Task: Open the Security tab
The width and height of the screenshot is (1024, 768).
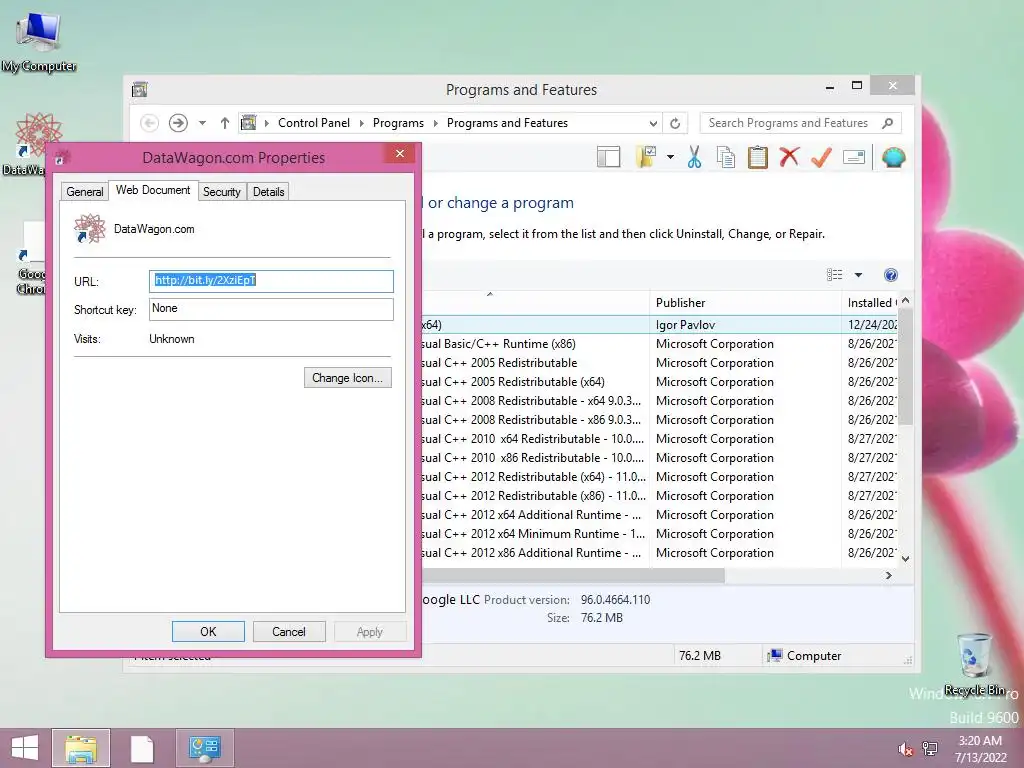Action: point(222,192)
